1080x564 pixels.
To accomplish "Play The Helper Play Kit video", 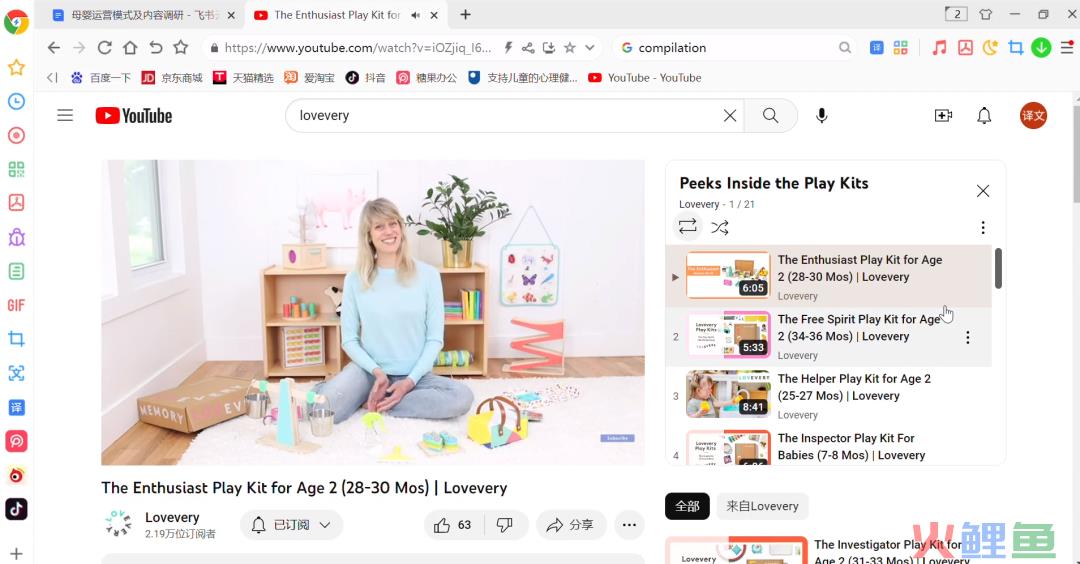I will tap(829, 396).
